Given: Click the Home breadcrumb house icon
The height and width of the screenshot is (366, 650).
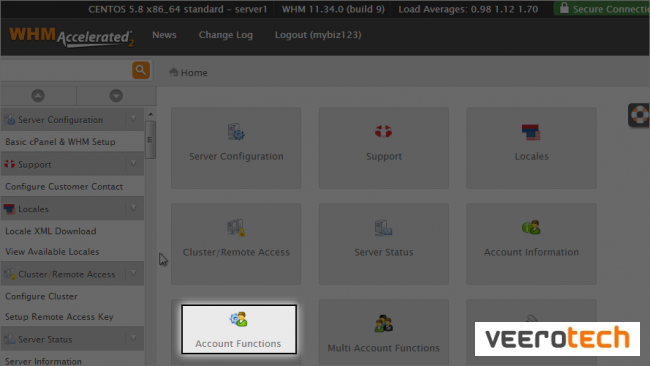Looking at the screenshot, I should (173, 72).
